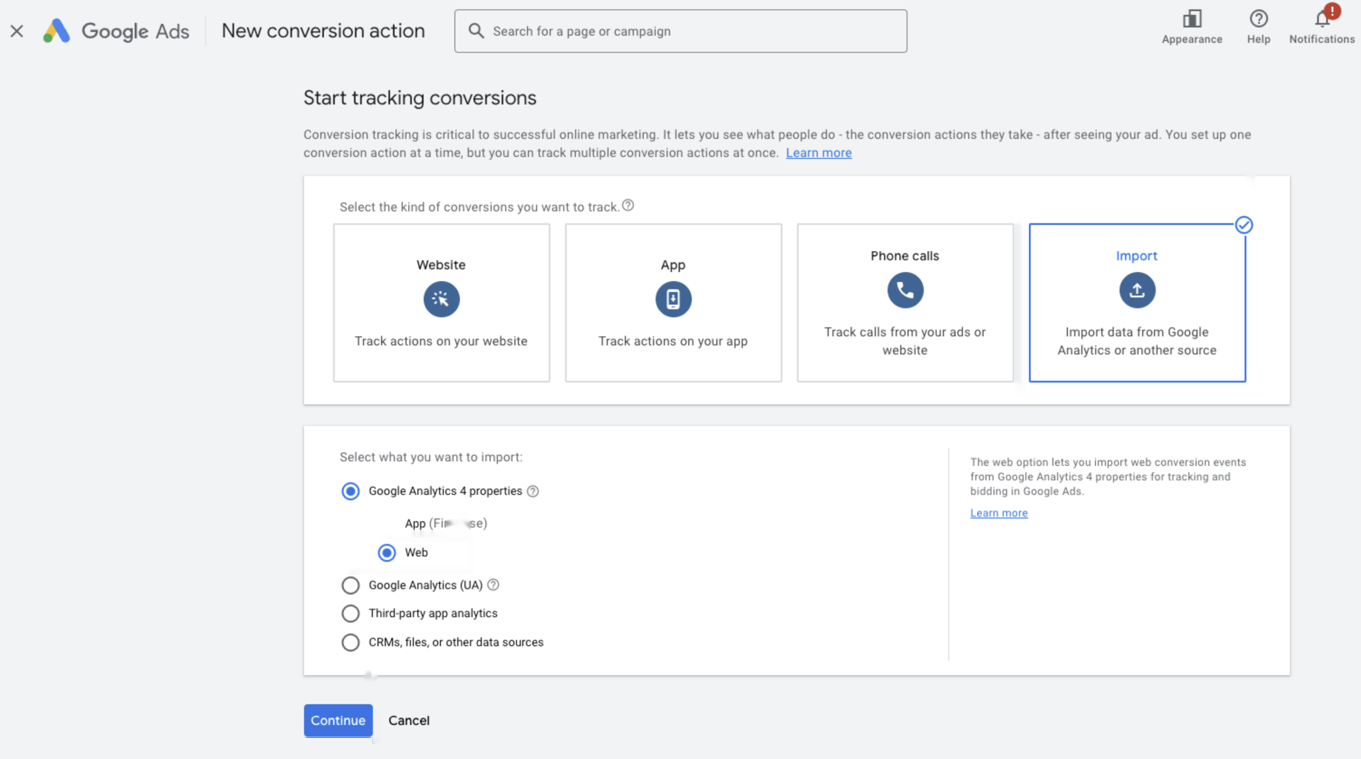Click the Google Ads logo
Screen dimensions: 1361x759
(116, 31)
